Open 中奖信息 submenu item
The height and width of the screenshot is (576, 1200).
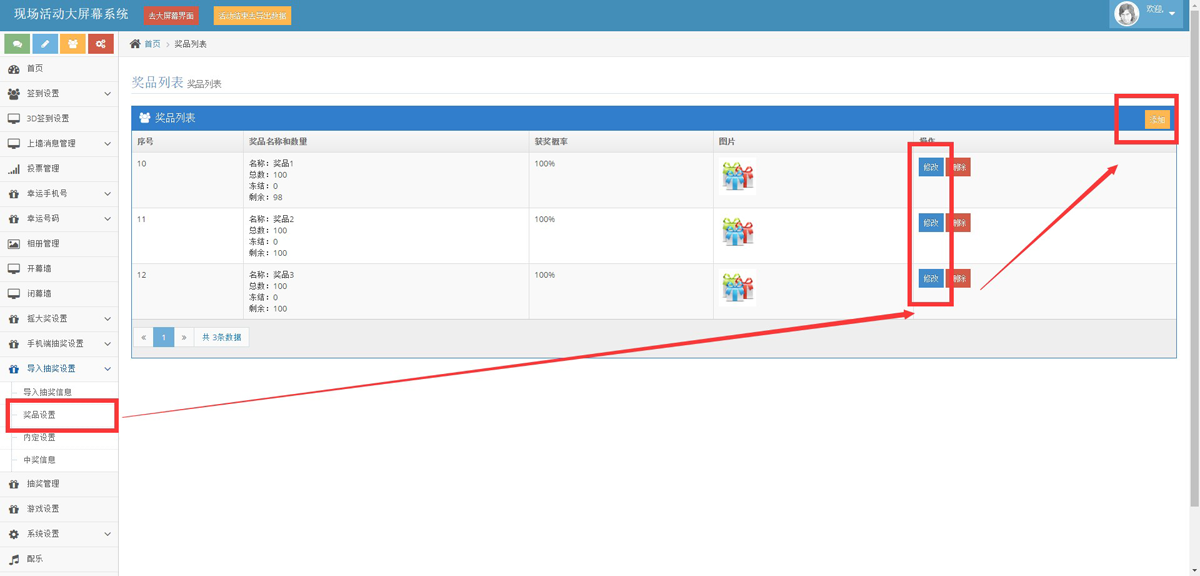tap(40, 460)
